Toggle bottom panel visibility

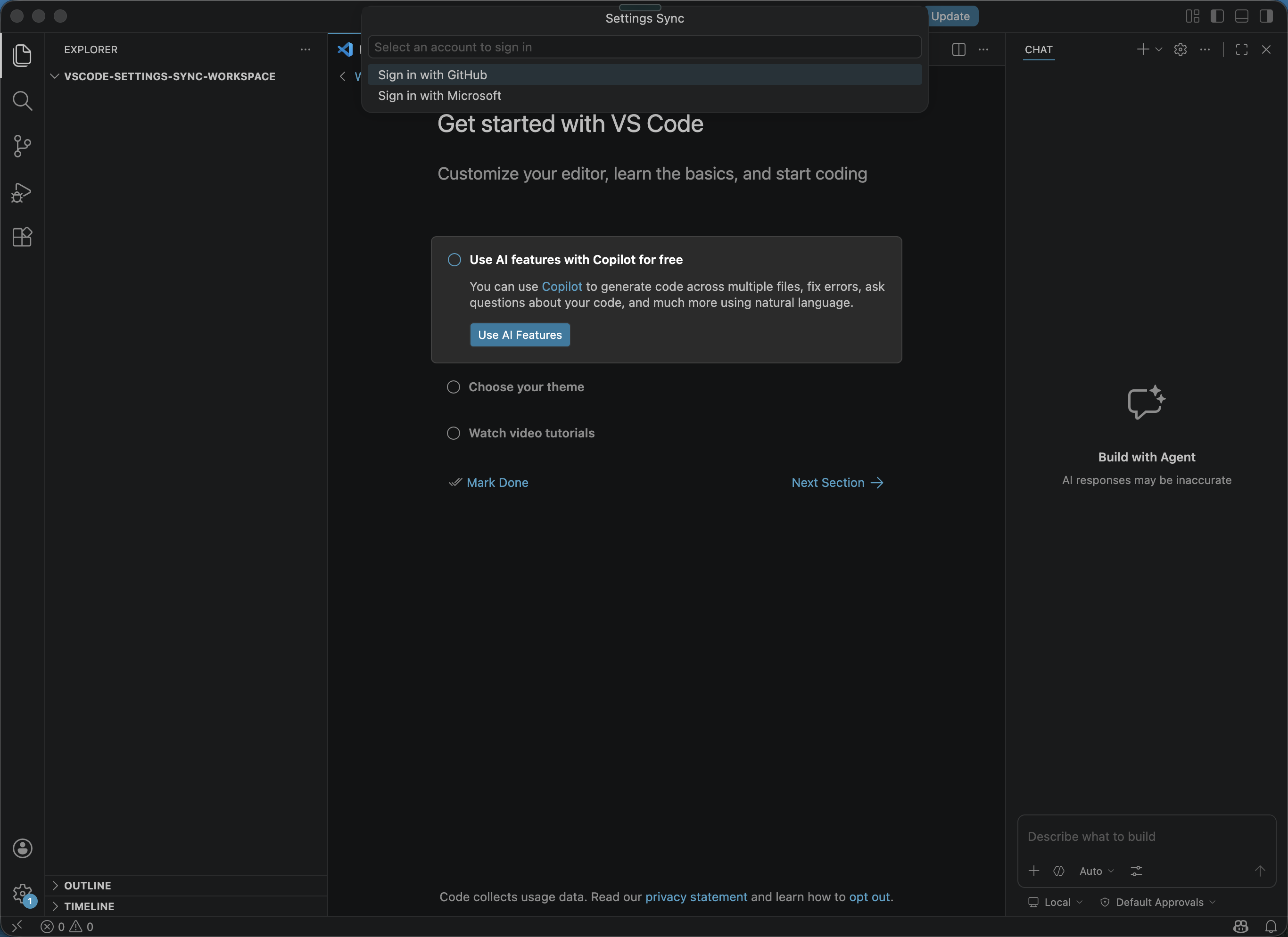[1242, 16]
